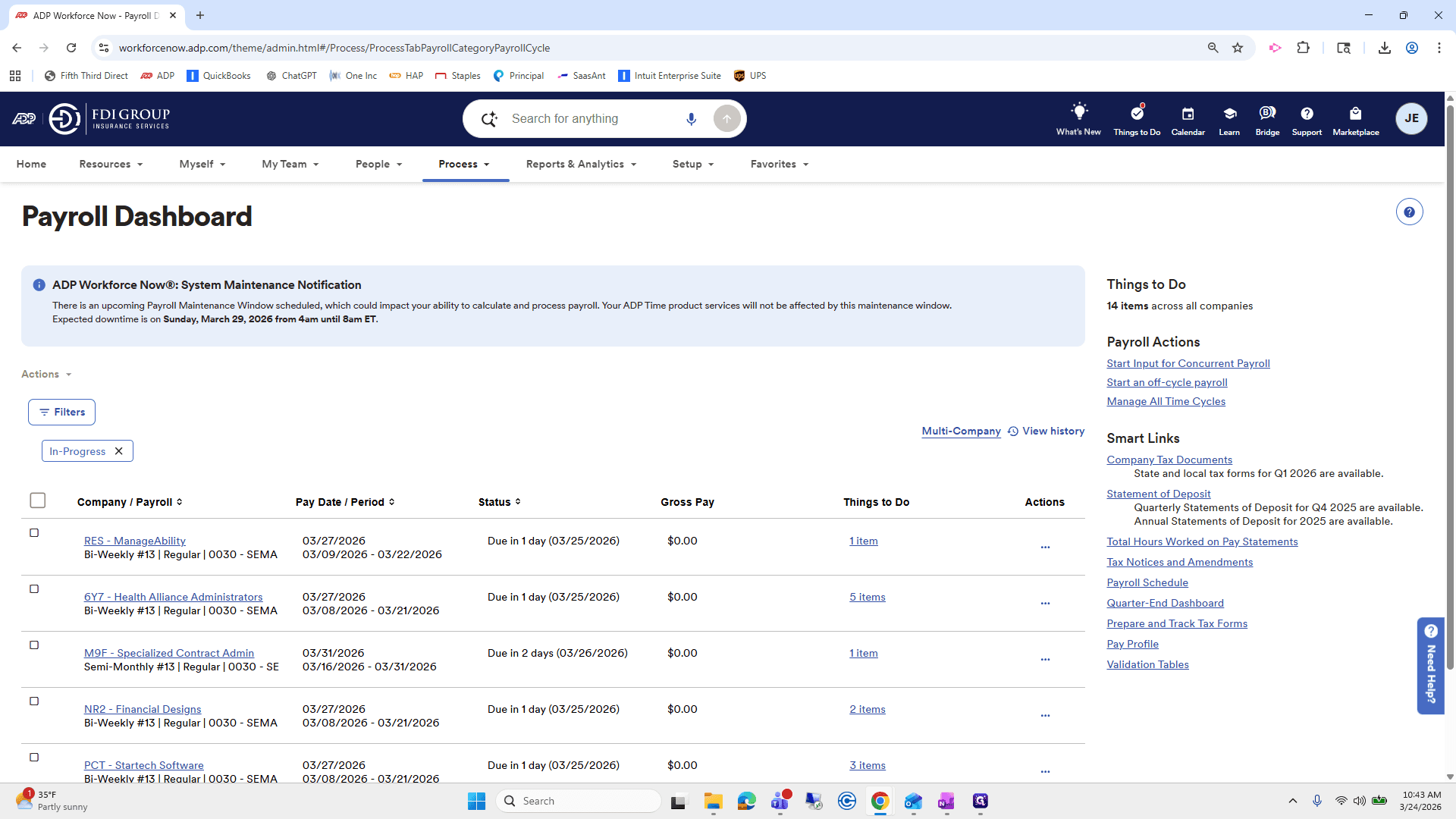Sort by Status column
This screenshot has width=1456, height=819.
pyautogui.click(x=499, y=502)
